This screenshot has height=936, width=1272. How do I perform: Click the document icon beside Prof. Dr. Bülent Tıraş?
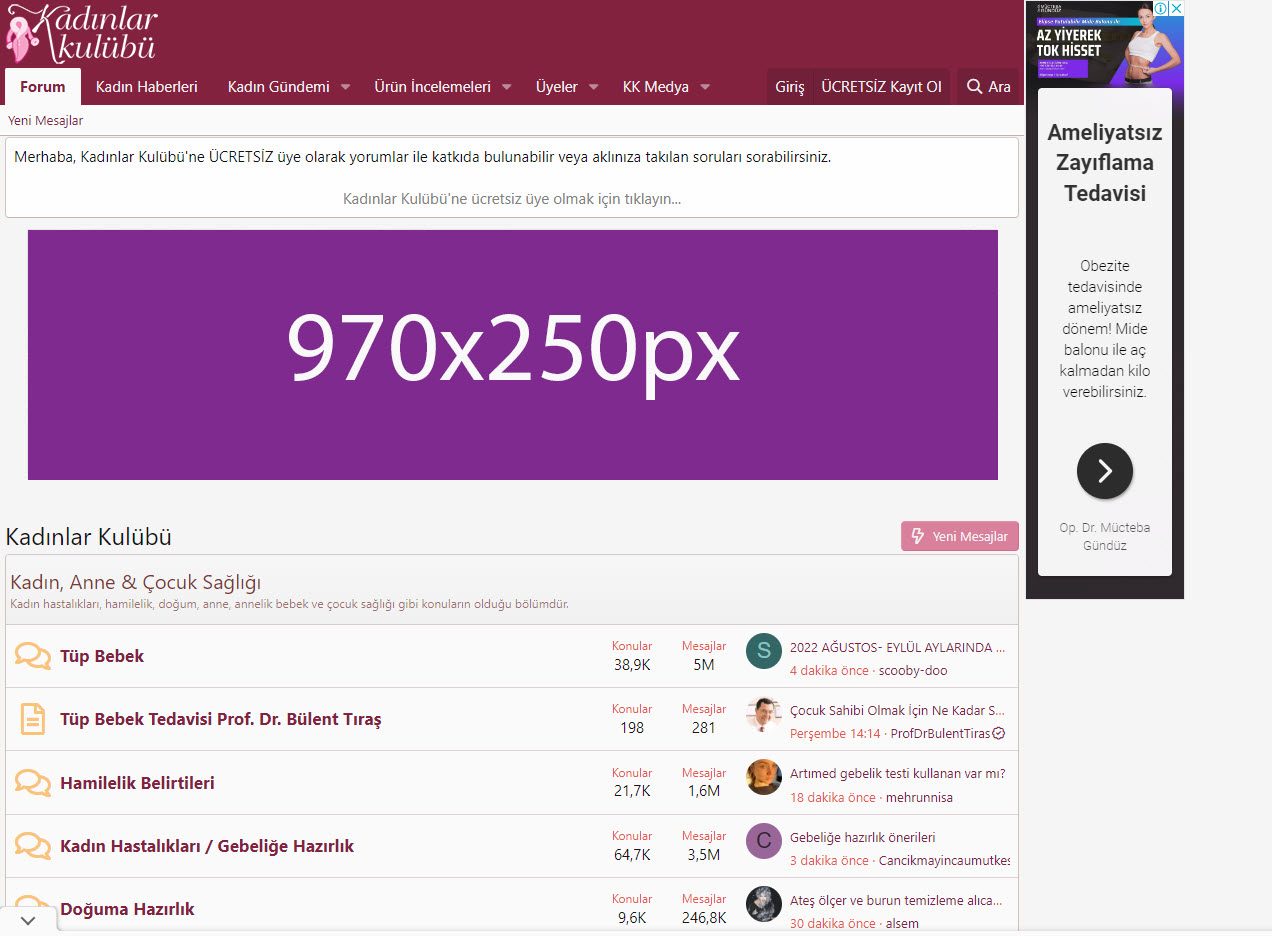[x=33, y=719]
